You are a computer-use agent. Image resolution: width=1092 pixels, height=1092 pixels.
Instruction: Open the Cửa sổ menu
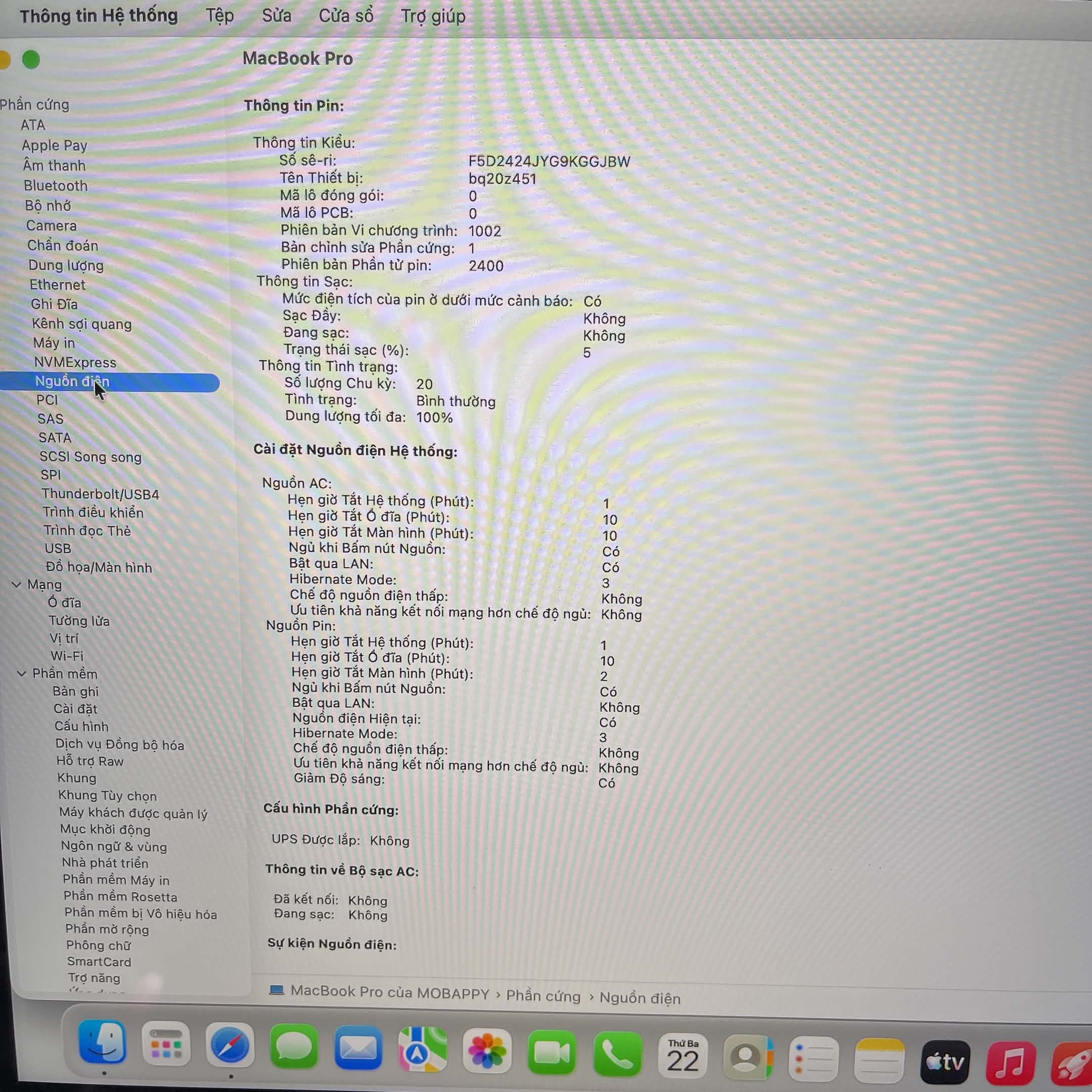pyautogui.click(x=346, y=16)
